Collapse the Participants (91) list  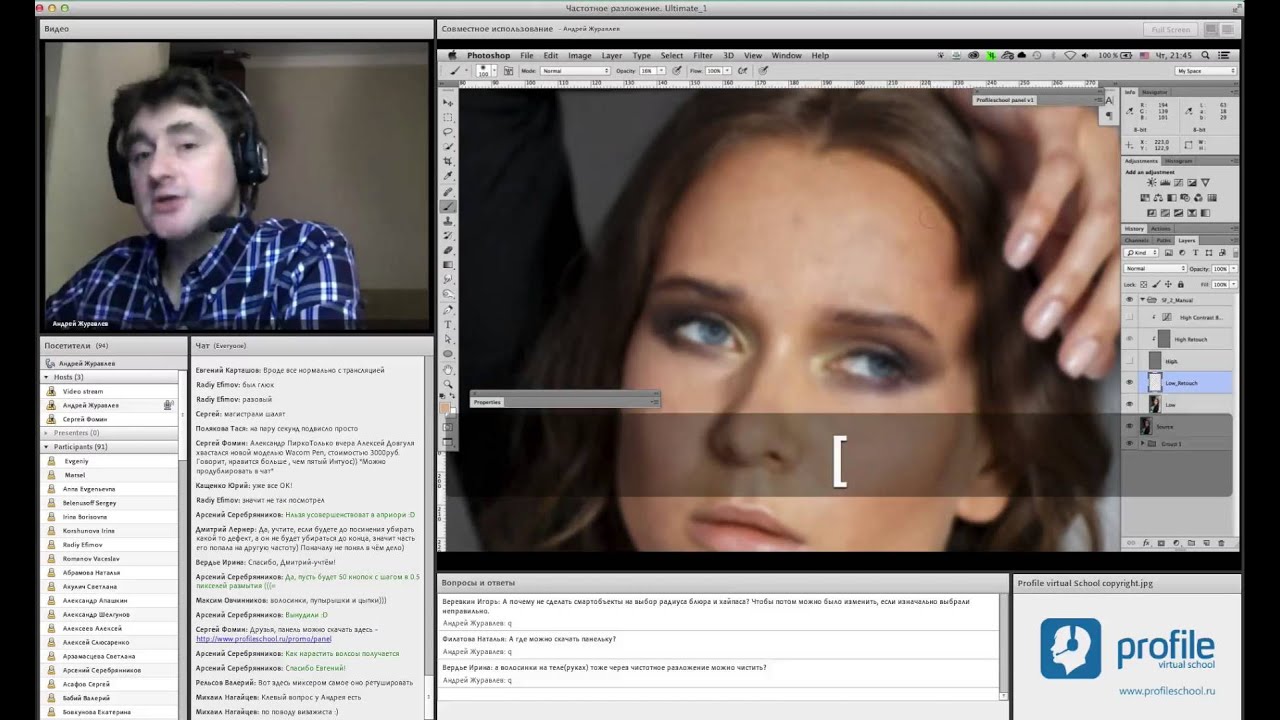(x=47, y=447)
